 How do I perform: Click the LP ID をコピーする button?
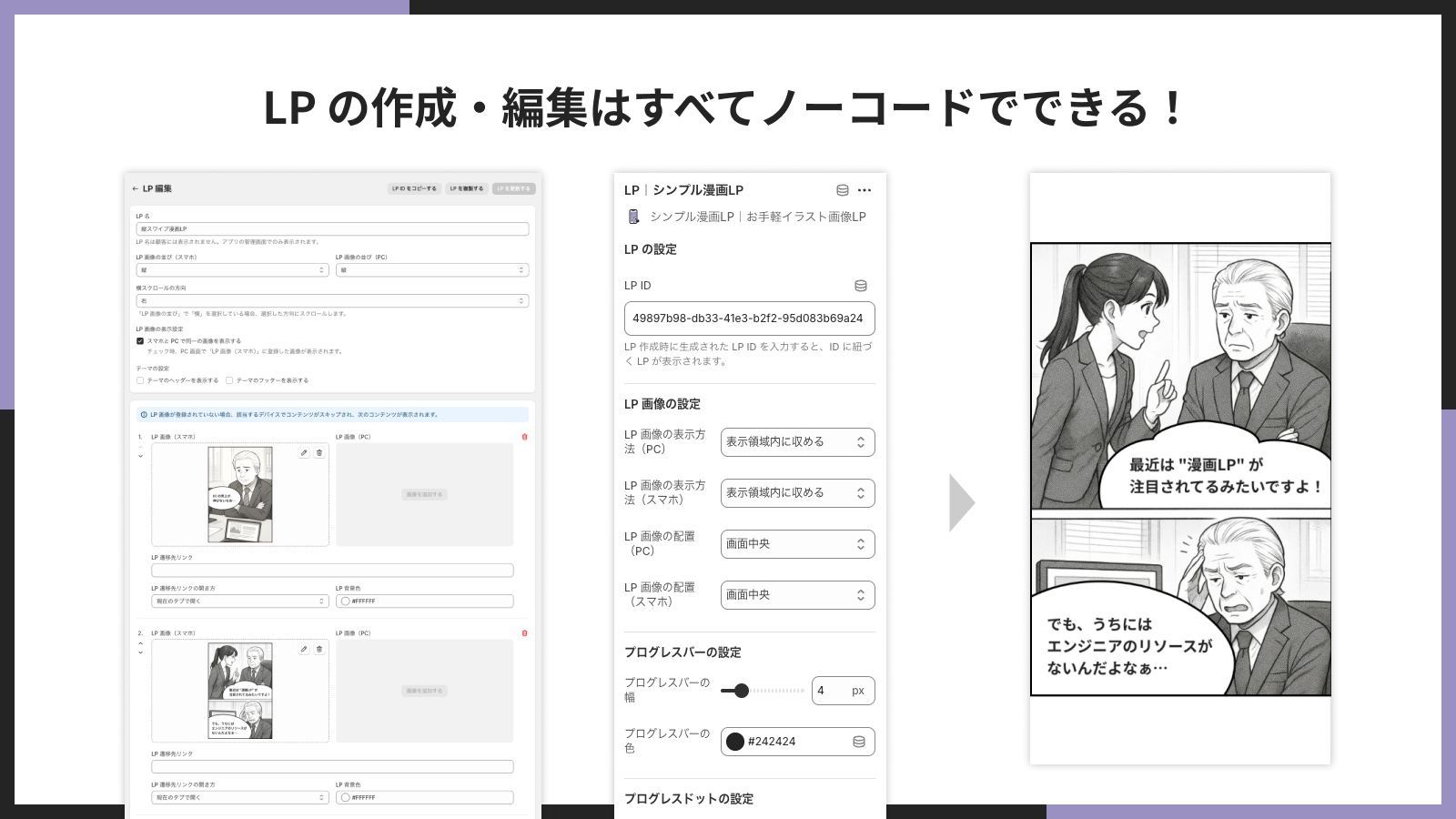pos(414,189)
